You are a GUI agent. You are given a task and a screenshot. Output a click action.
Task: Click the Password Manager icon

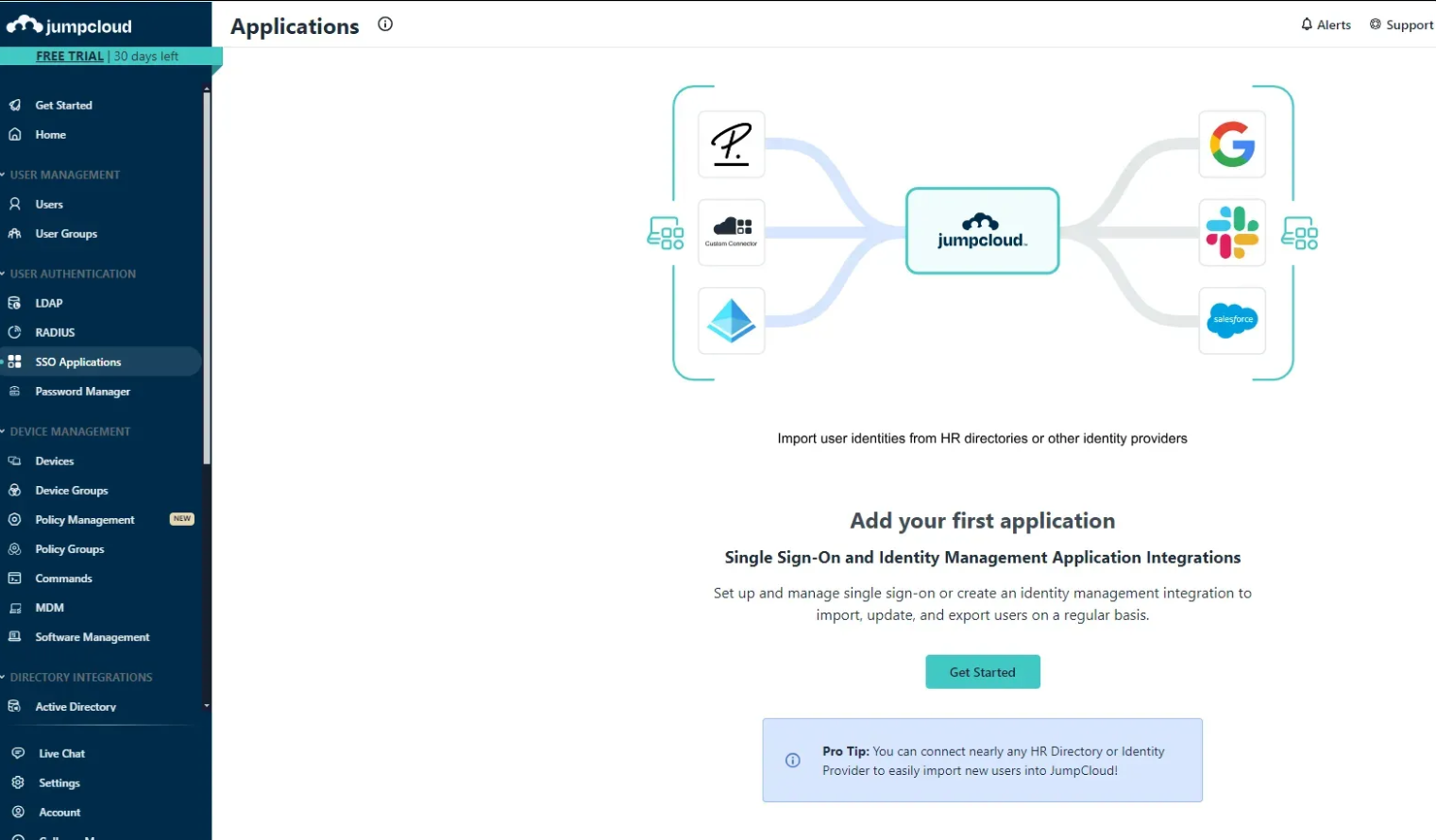click(x=15, y=391)
